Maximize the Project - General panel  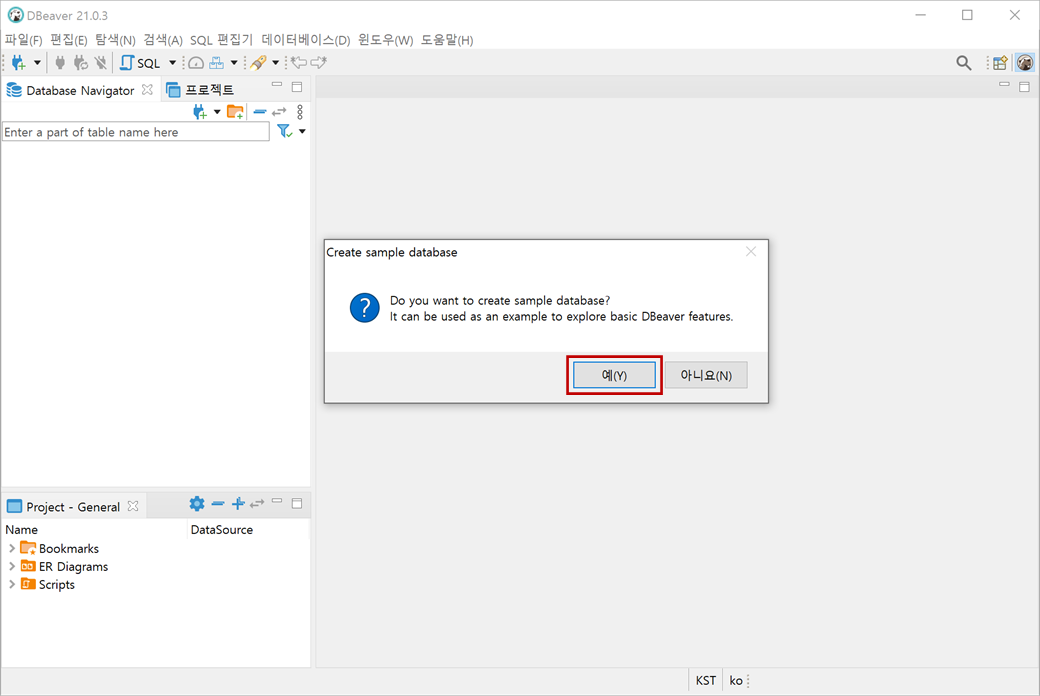297,504
